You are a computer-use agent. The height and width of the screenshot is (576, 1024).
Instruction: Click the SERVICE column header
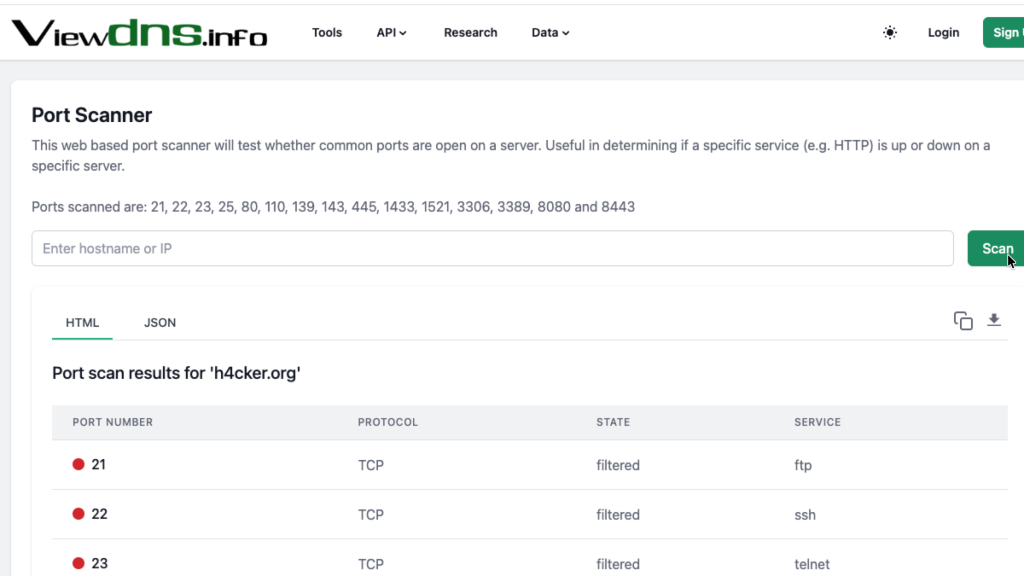[x=817, y=422]
